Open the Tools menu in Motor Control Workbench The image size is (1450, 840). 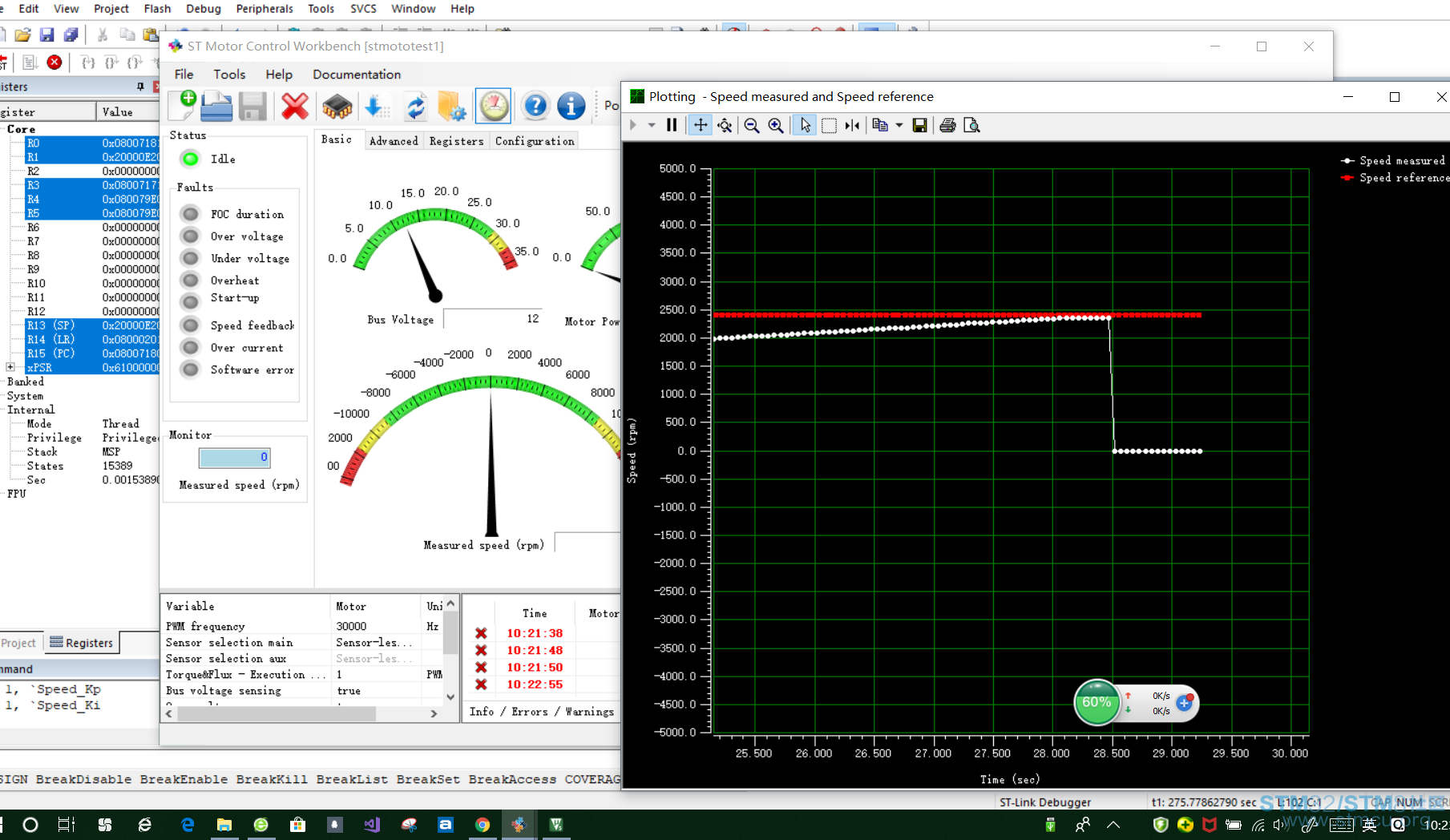(229, 75)
